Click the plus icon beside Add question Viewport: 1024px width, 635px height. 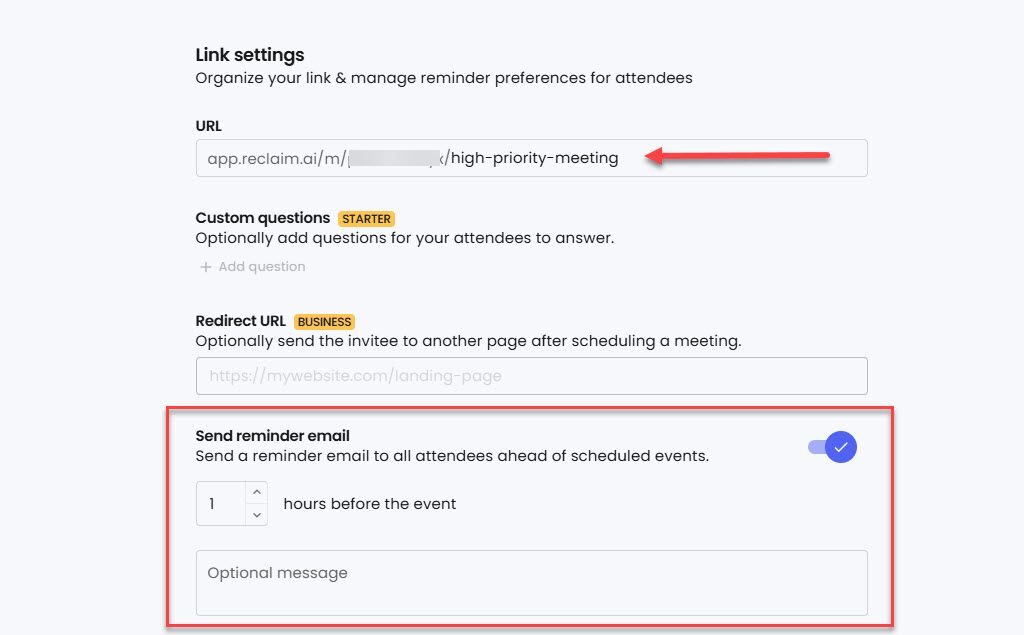pos(206,266)
